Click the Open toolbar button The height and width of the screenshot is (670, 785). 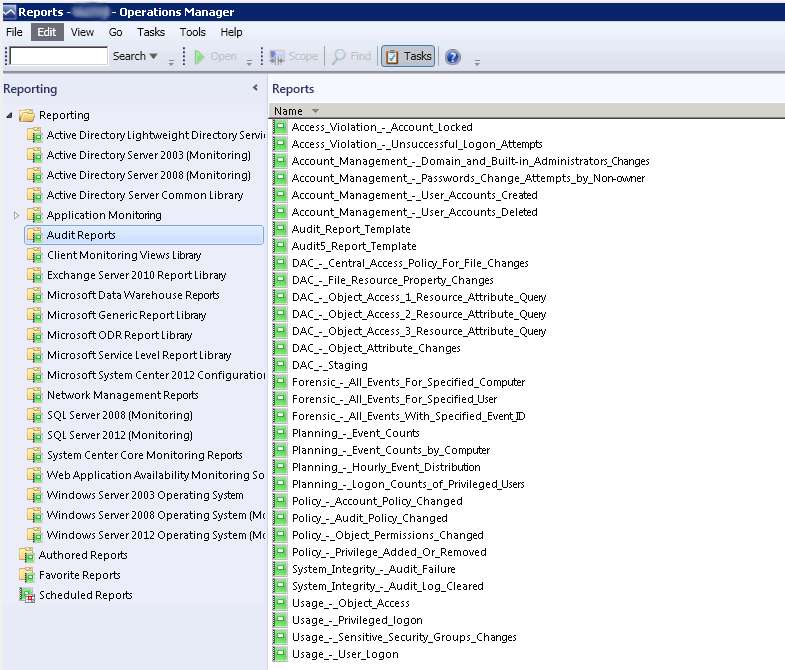215,56
